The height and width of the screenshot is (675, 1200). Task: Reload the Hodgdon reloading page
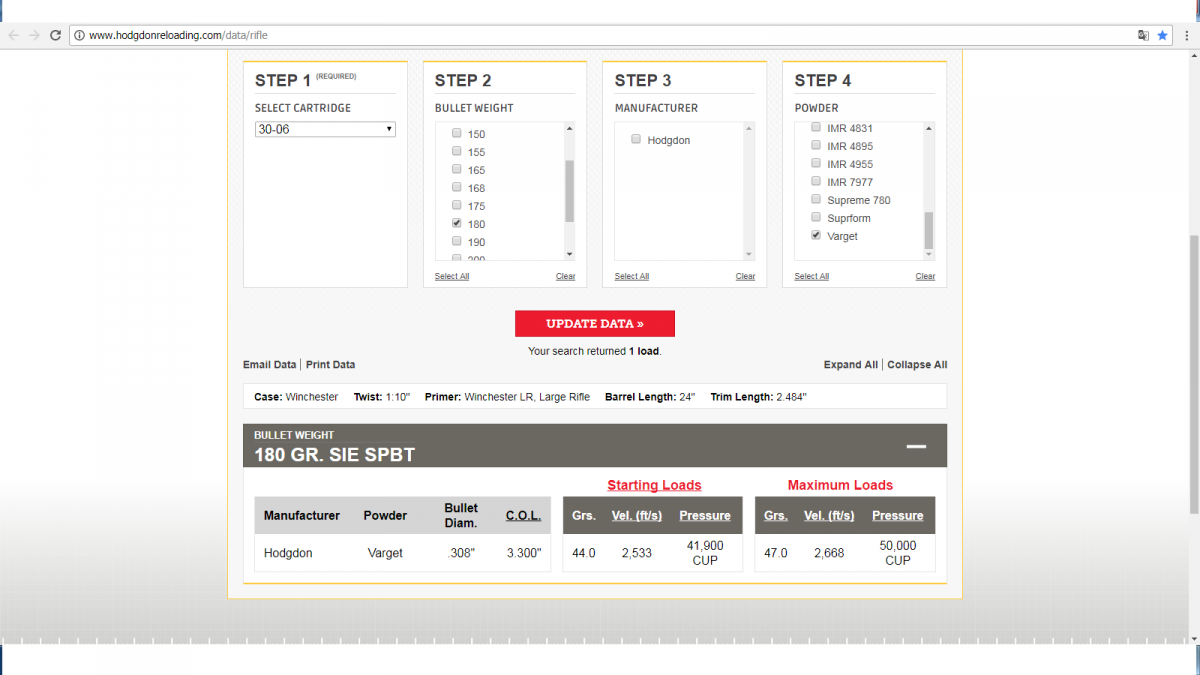[55, 35]
